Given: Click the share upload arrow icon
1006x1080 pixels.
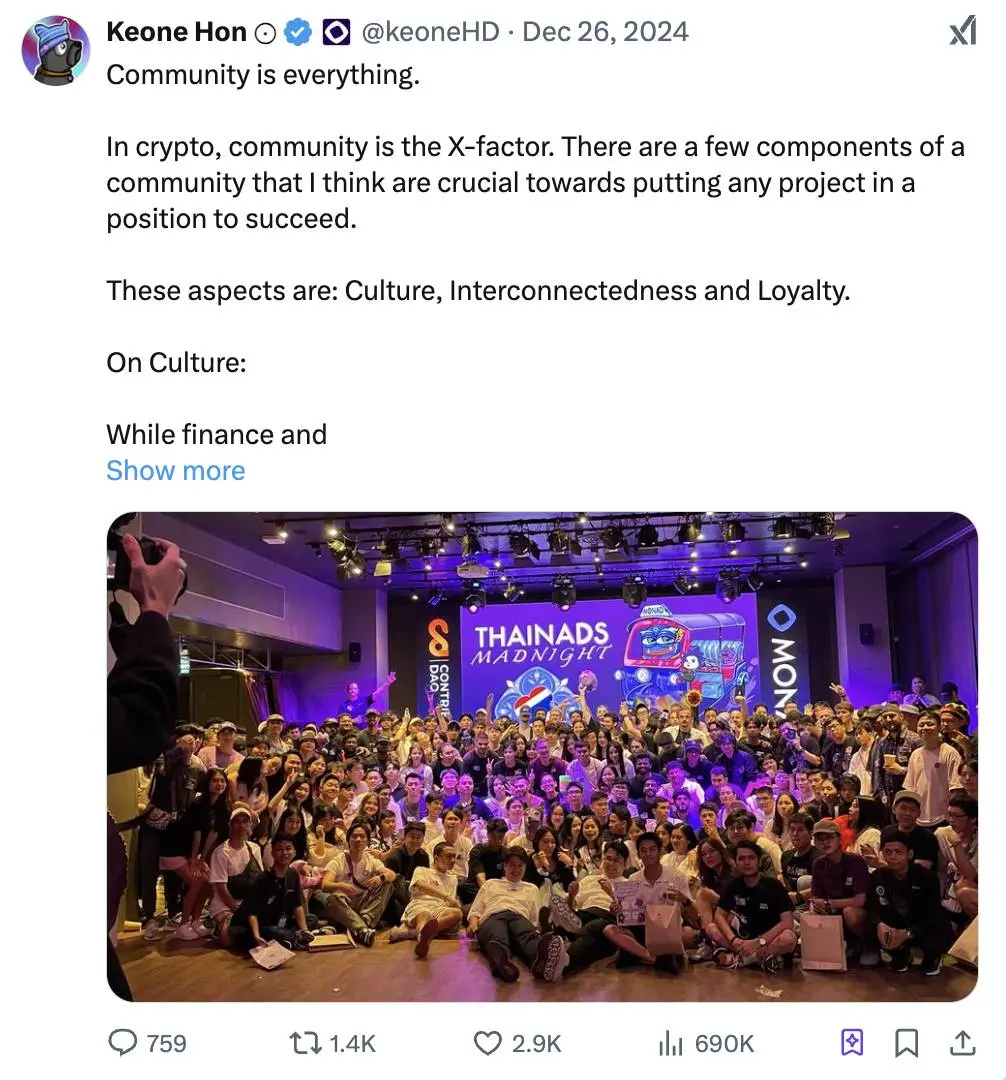Looking at the screenshot, I should (x=961, y=1043).
